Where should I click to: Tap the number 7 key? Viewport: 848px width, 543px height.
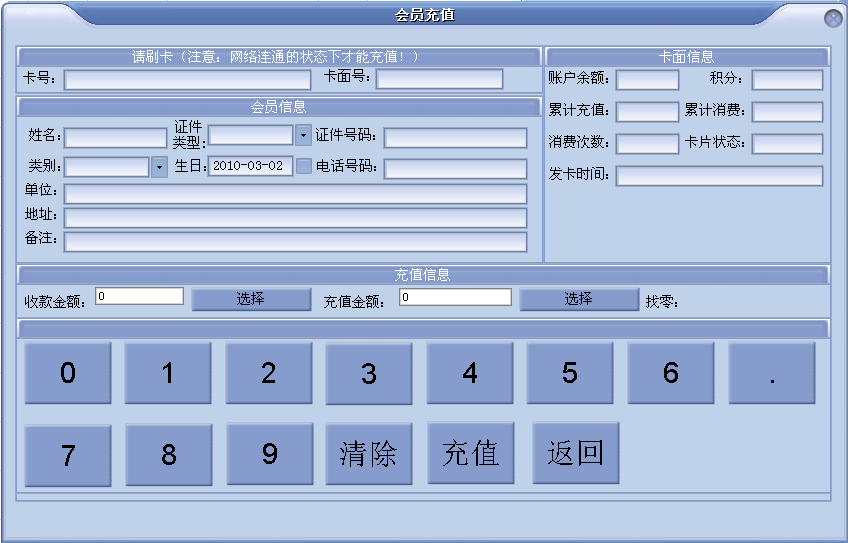[68, 455]
